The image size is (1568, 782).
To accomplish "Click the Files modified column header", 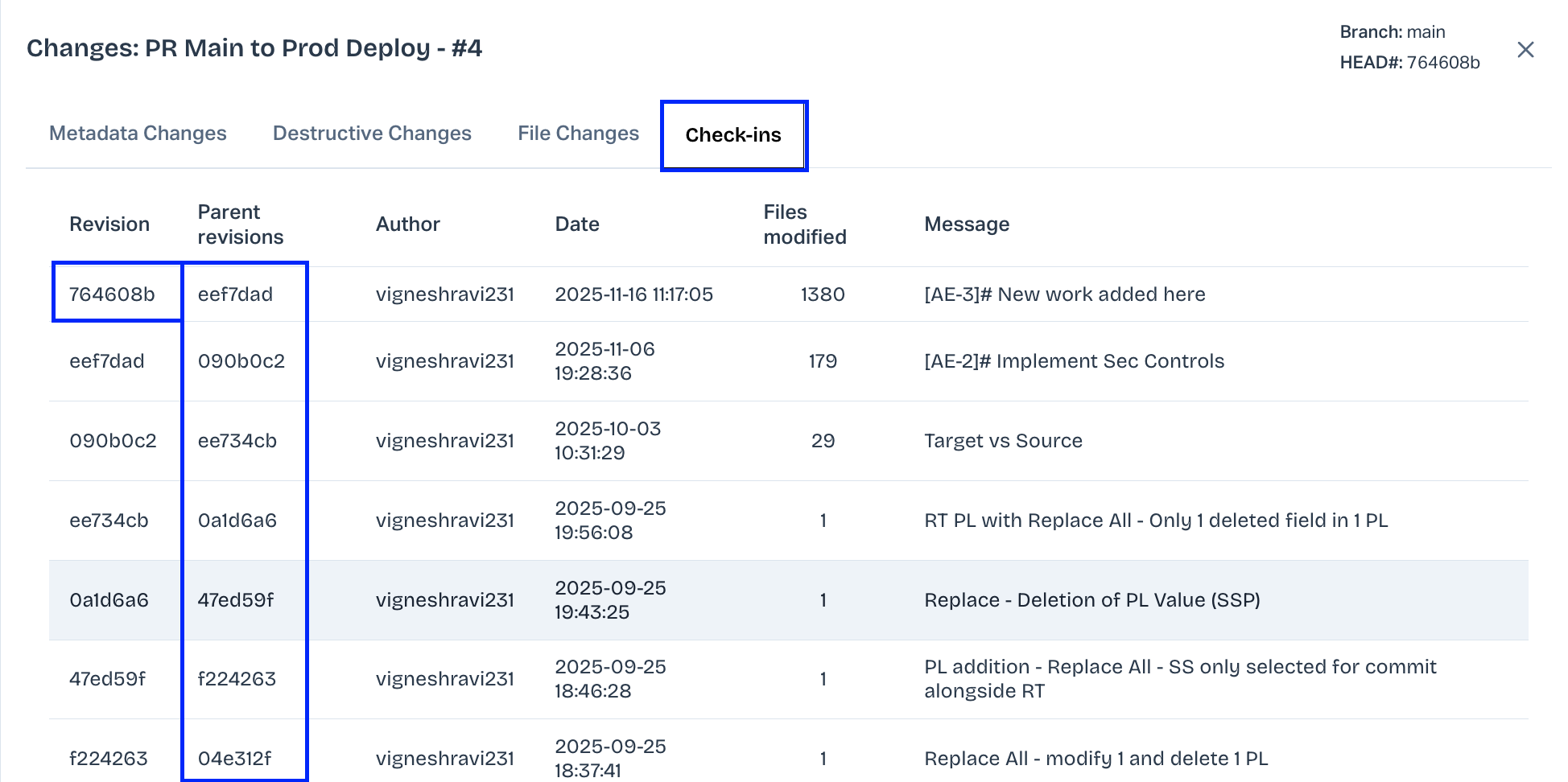I will 804,224.
